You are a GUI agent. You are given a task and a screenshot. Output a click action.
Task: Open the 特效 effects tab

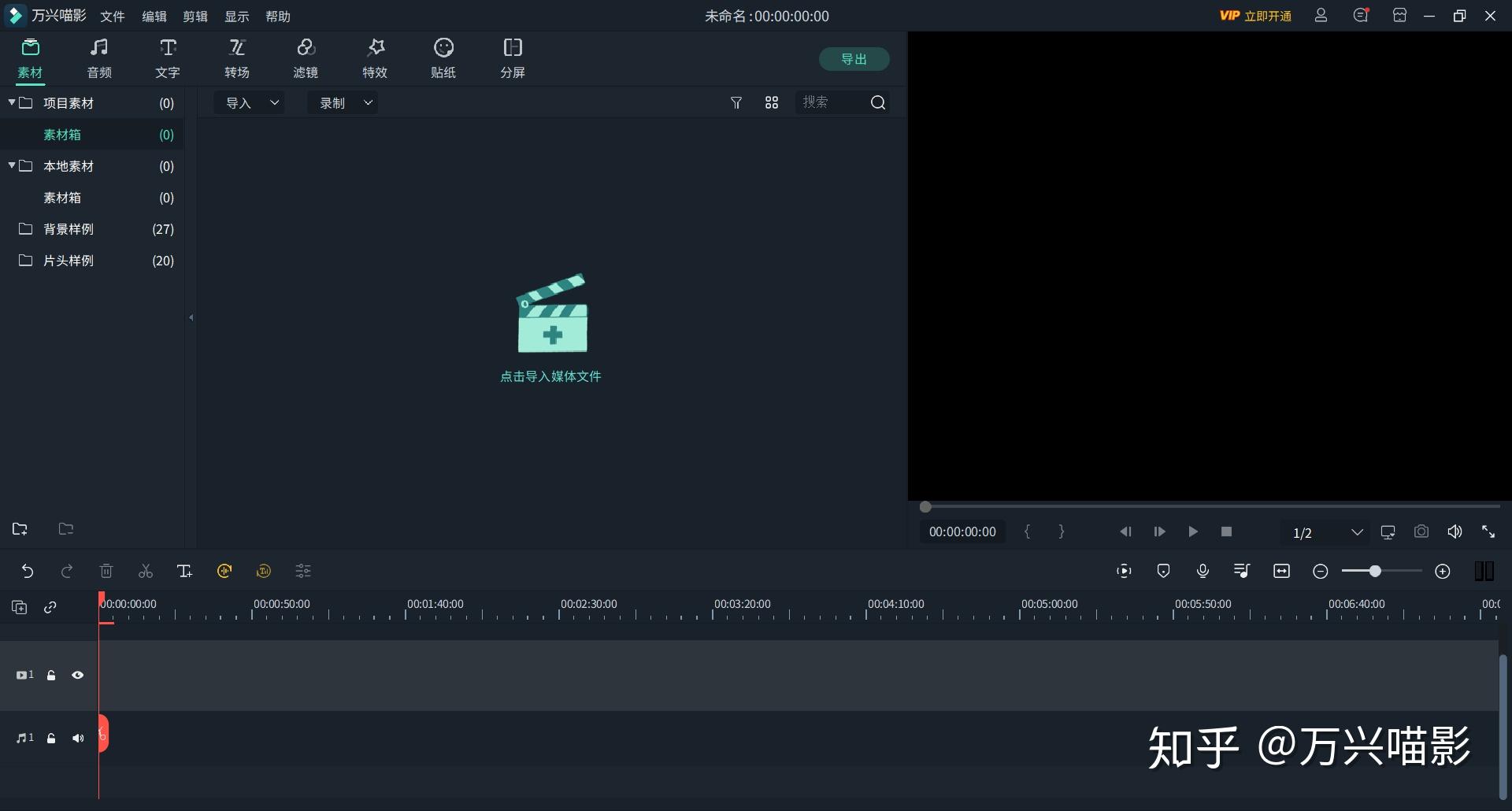(375, 59)
